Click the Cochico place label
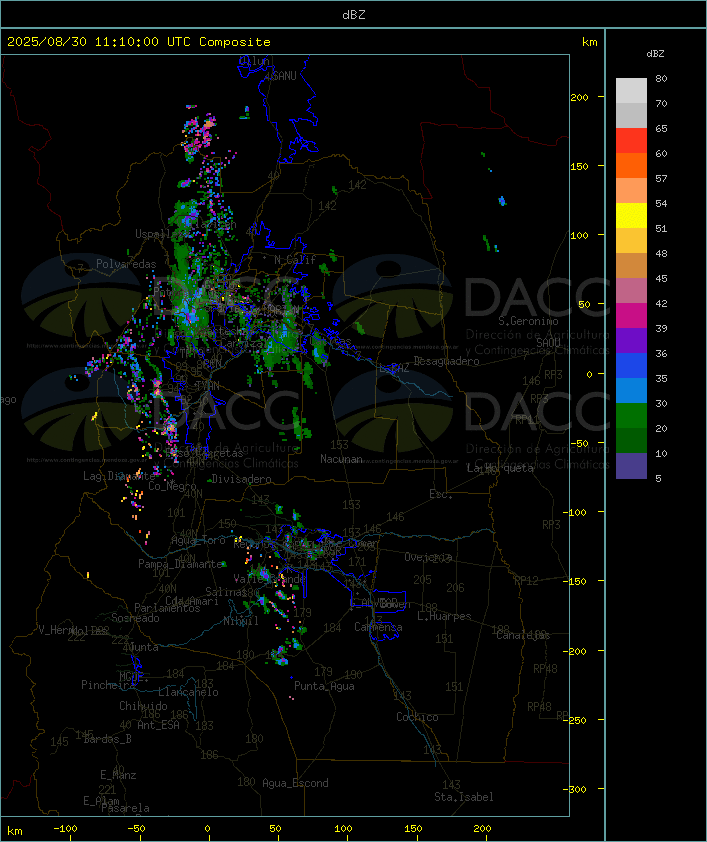This screenshot has height=842, width=707. tap(417, 717)
